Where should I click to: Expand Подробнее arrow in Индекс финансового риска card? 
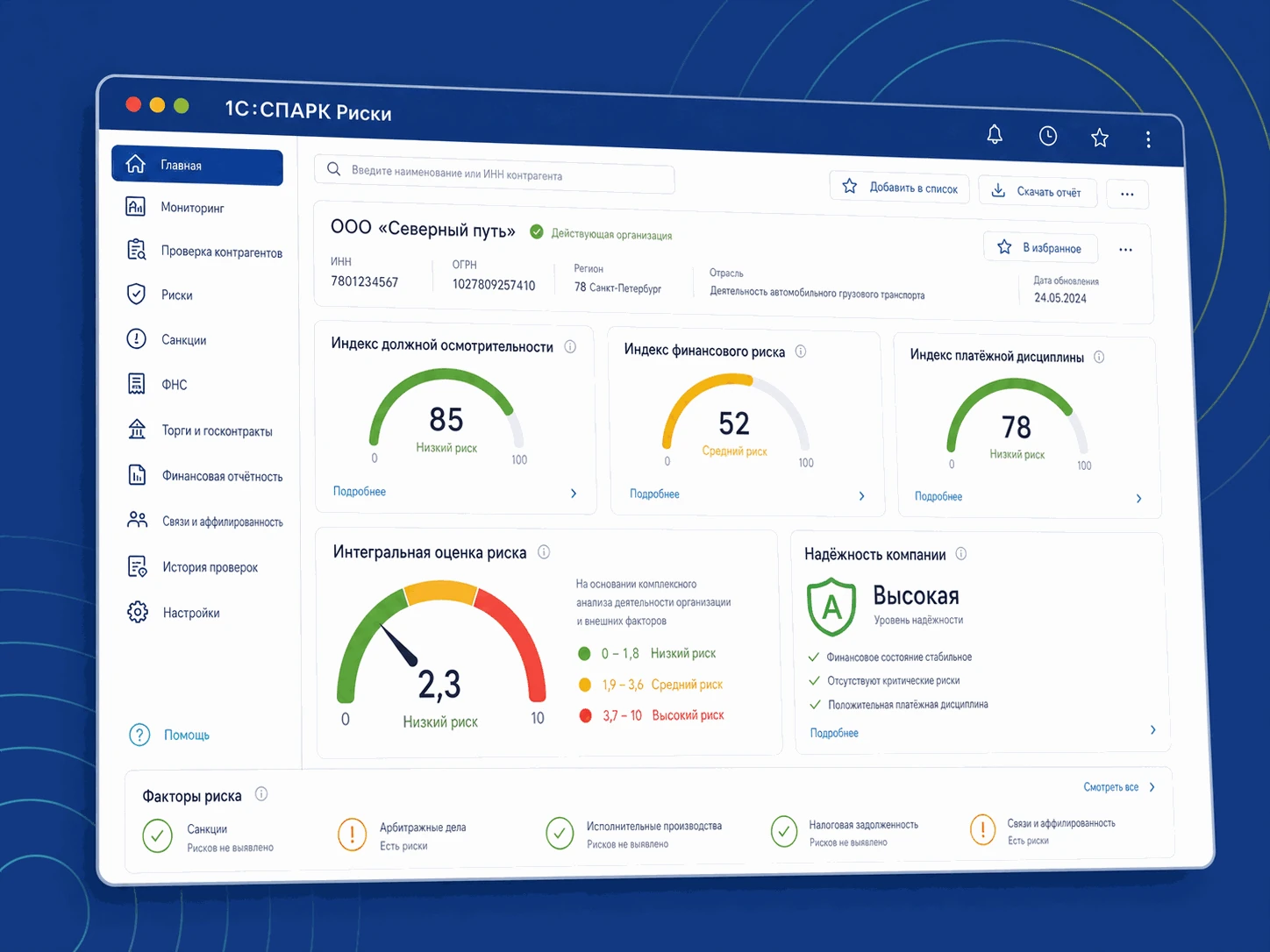tap(861, 496)
